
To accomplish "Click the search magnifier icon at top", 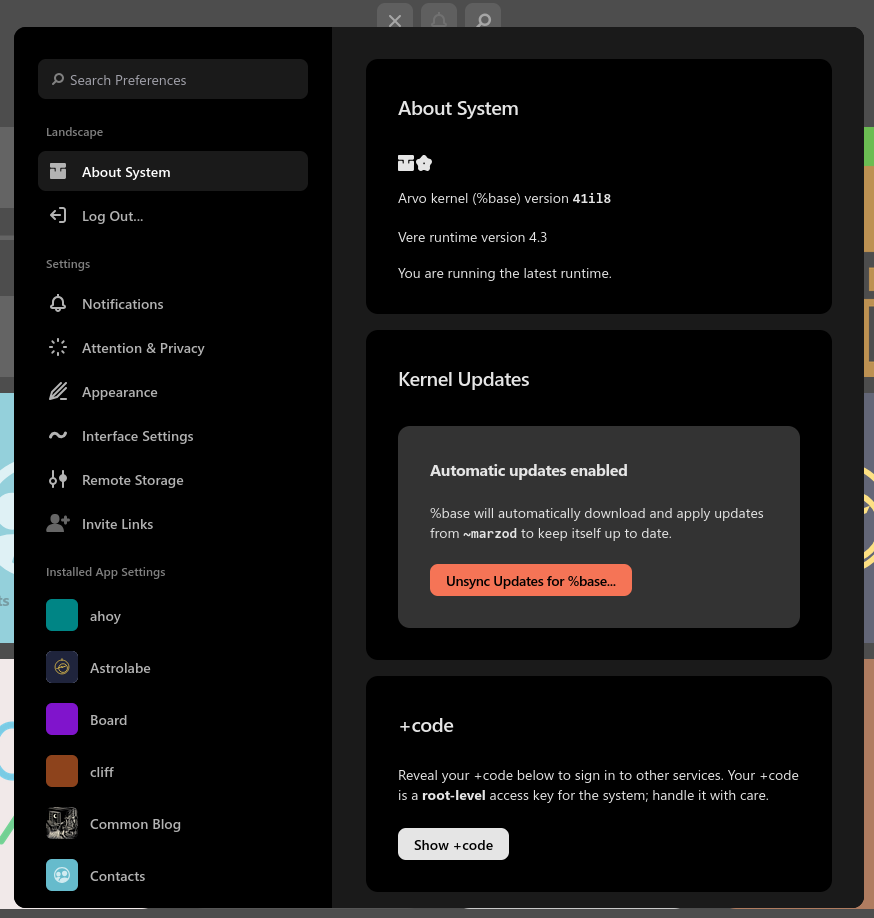I will click(x=483, y=20).
